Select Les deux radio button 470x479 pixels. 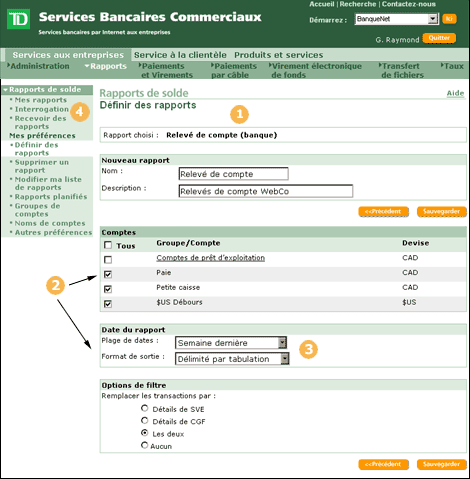(144, 433)
